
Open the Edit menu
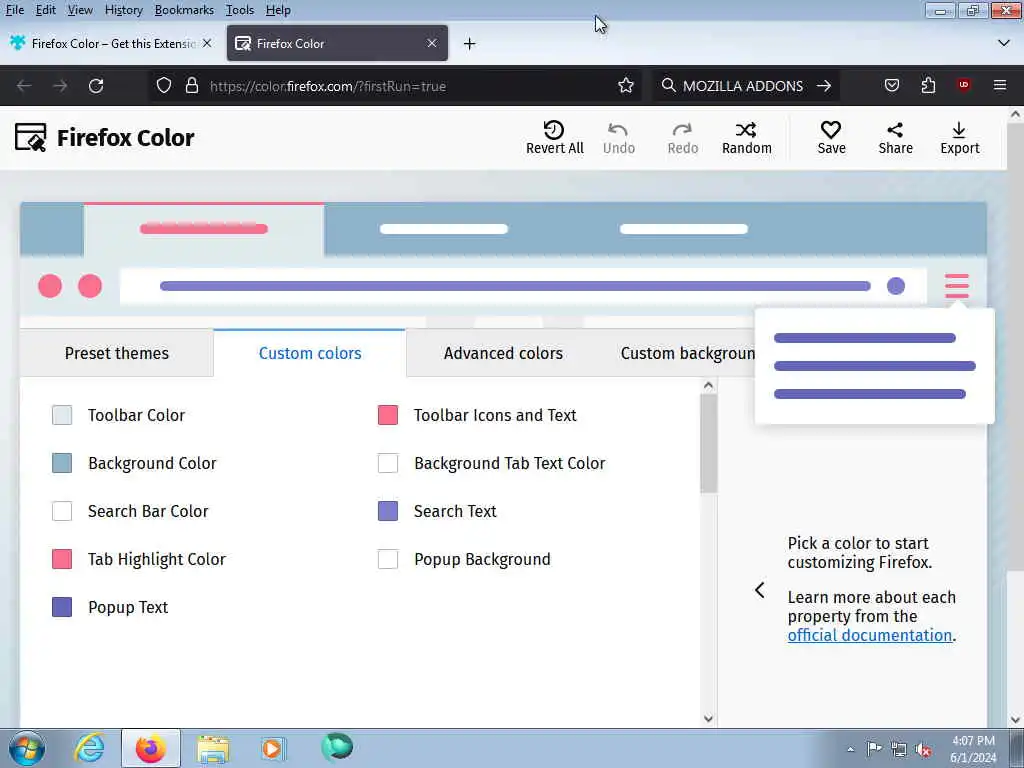[x=46, y=10]
